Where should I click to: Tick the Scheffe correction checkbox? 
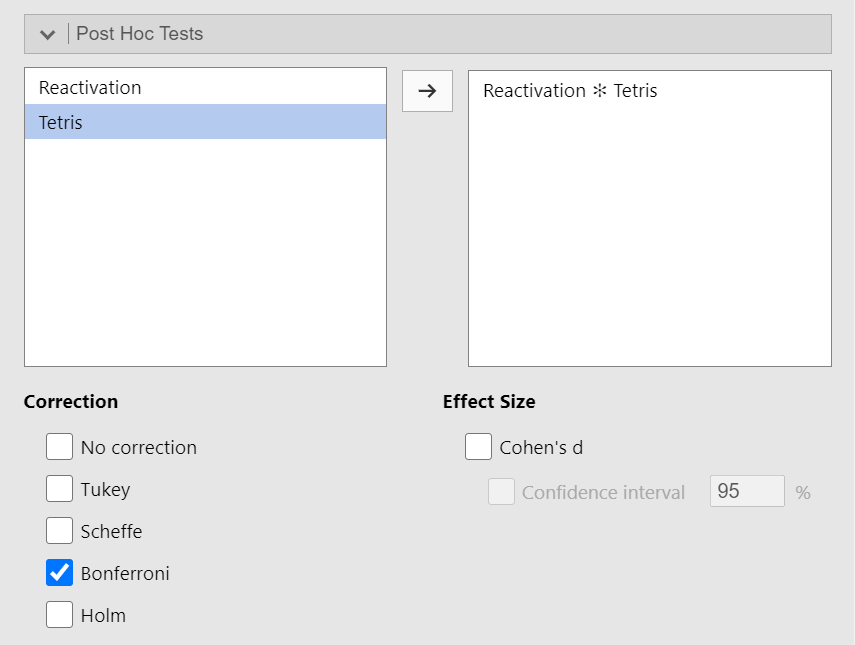tap(59, 531)
